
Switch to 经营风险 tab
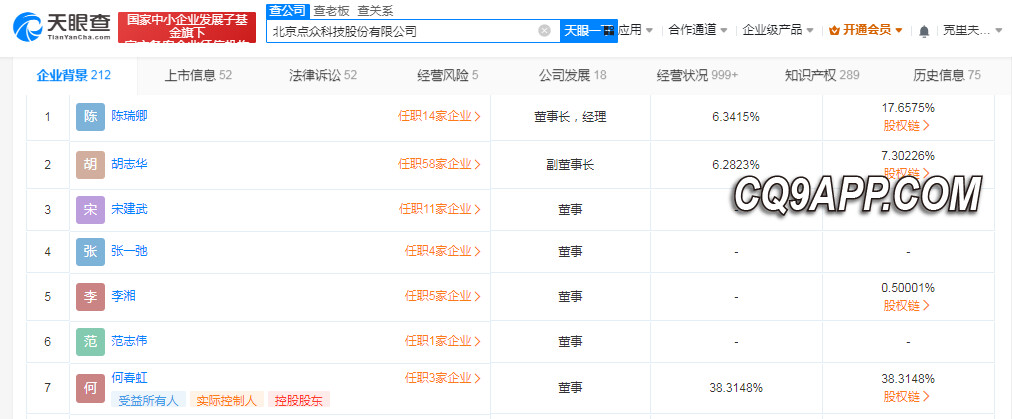(x=447, y=76)
